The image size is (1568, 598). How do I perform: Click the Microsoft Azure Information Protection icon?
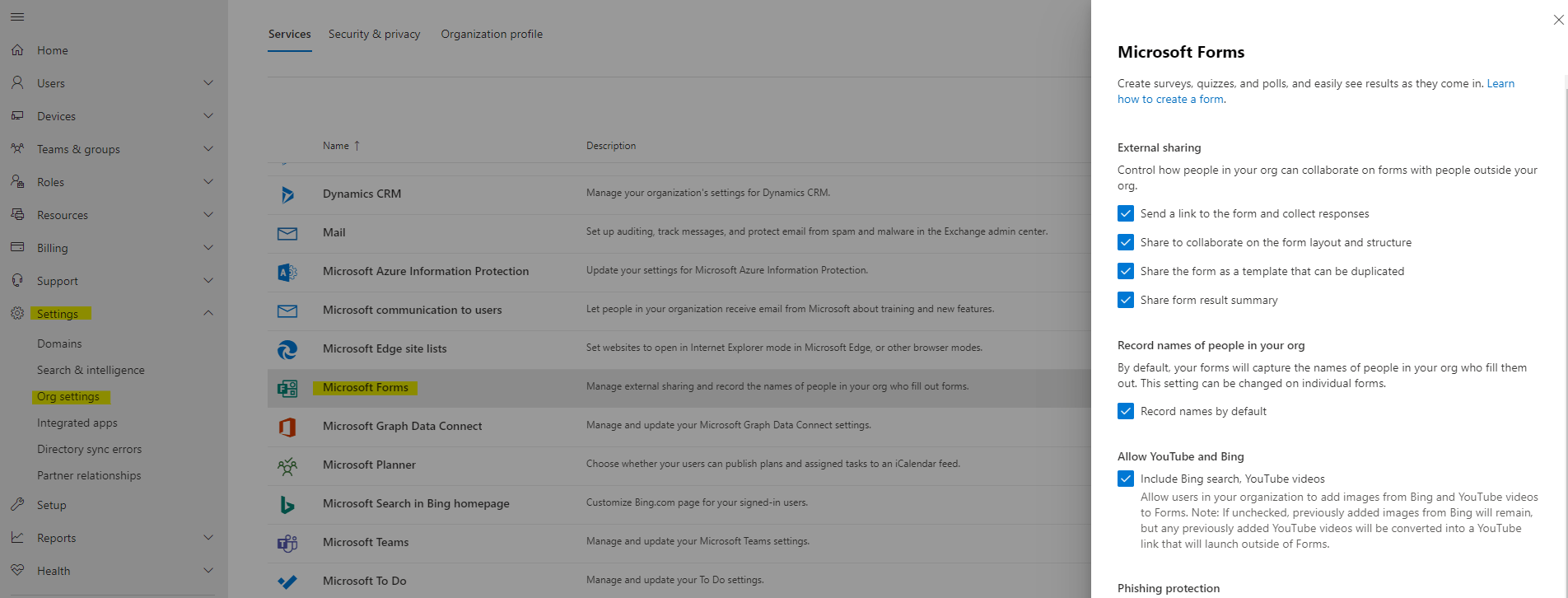(x=287, y=272)
